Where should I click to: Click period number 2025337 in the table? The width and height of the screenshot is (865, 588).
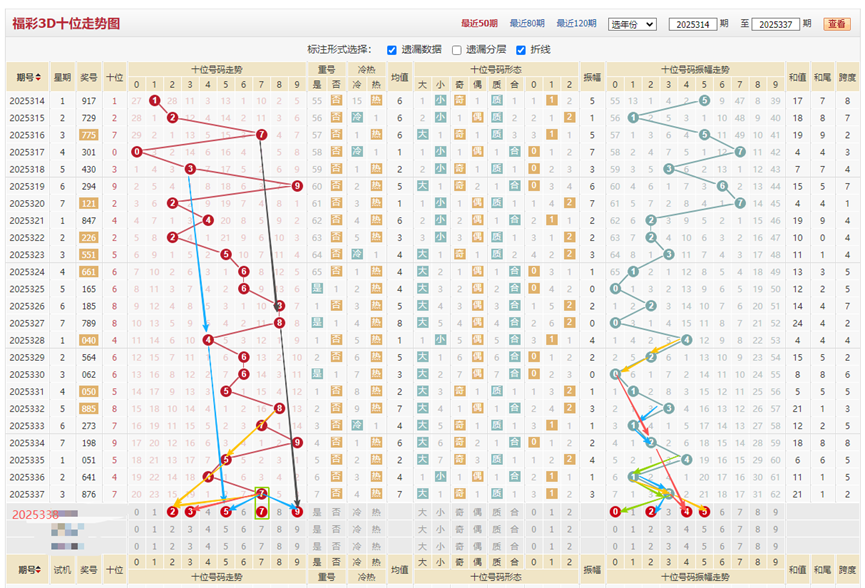27,494
